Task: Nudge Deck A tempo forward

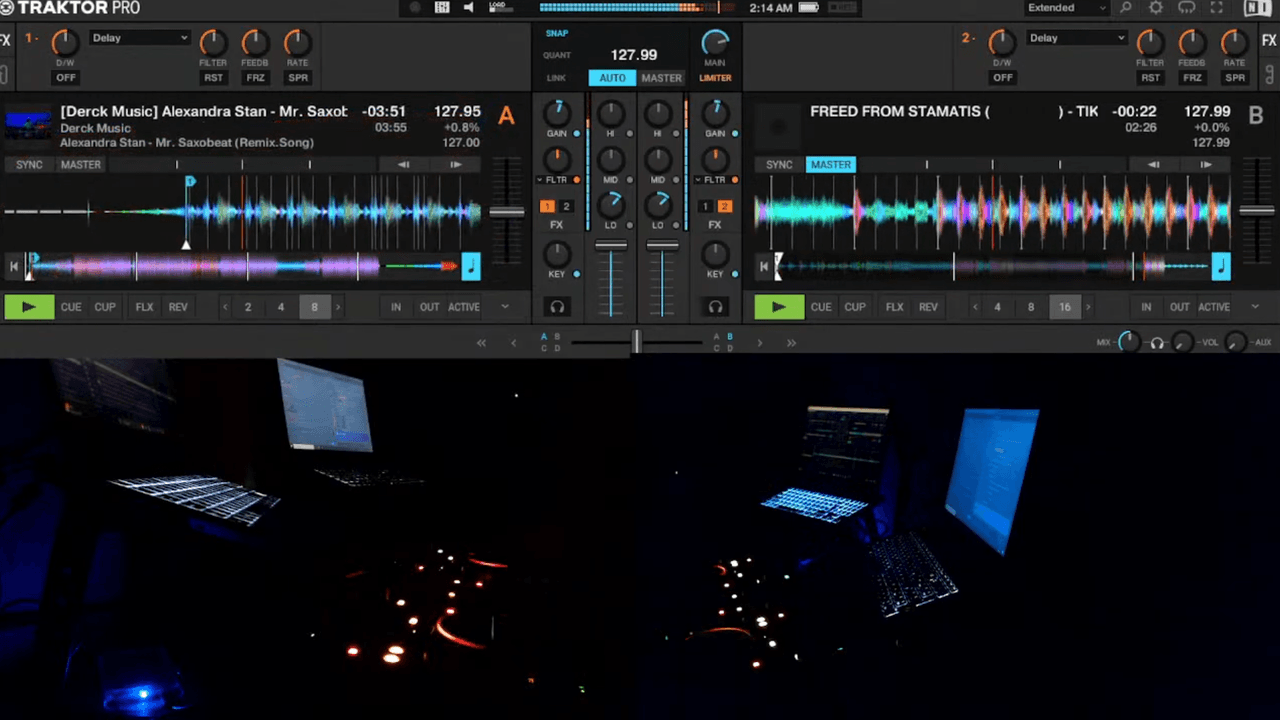Action: 455,164
